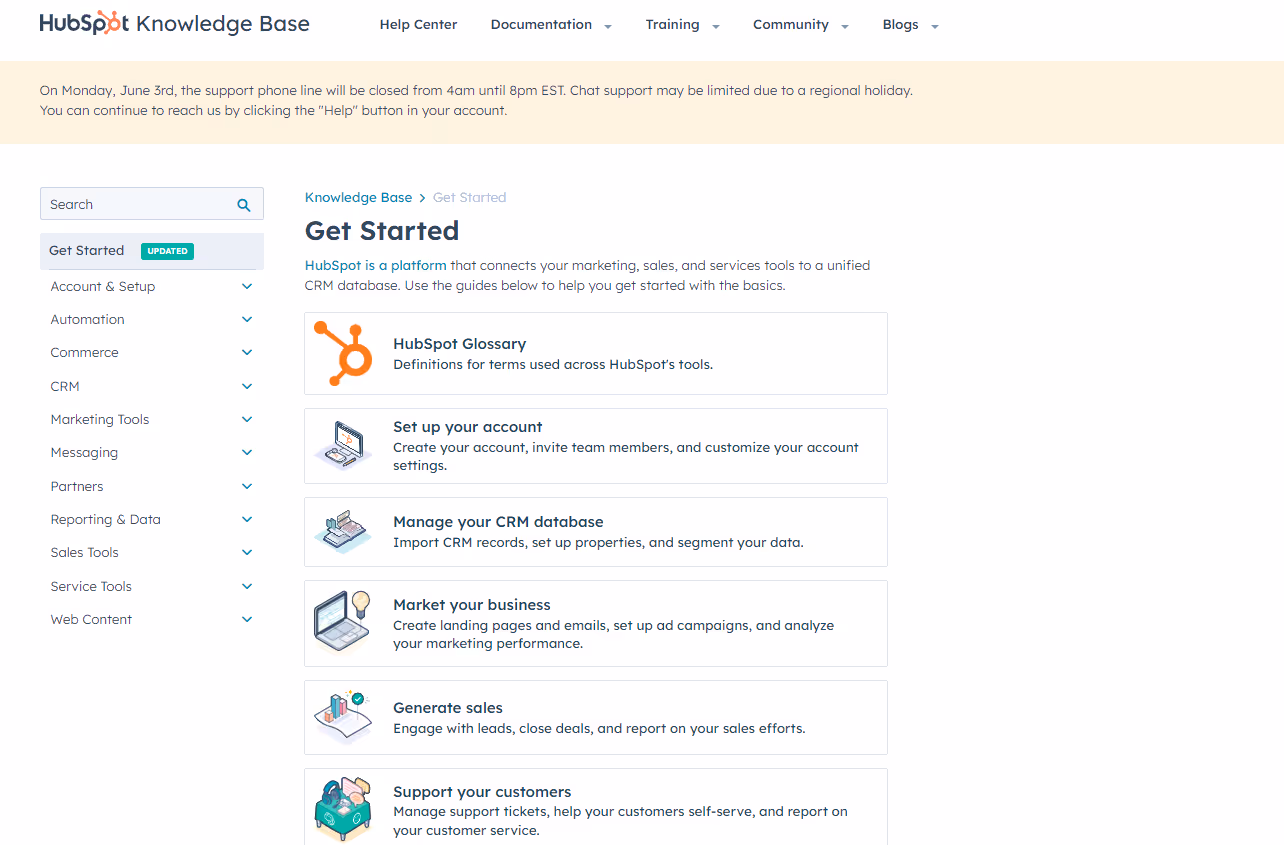
Task: Open the Documentation dropdown menu
Action: point(551,25)
